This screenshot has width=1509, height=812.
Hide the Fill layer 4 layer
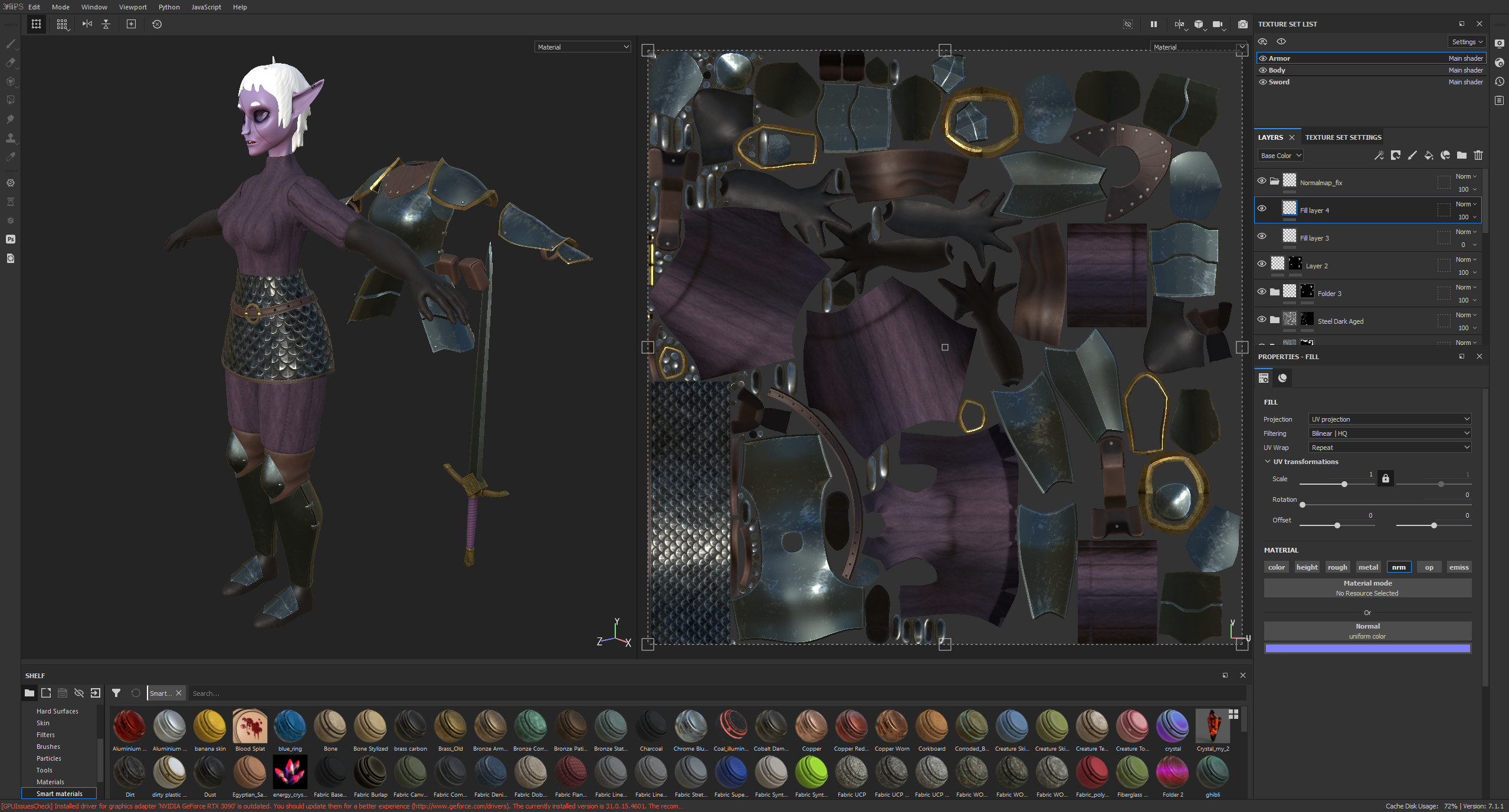1262,209
